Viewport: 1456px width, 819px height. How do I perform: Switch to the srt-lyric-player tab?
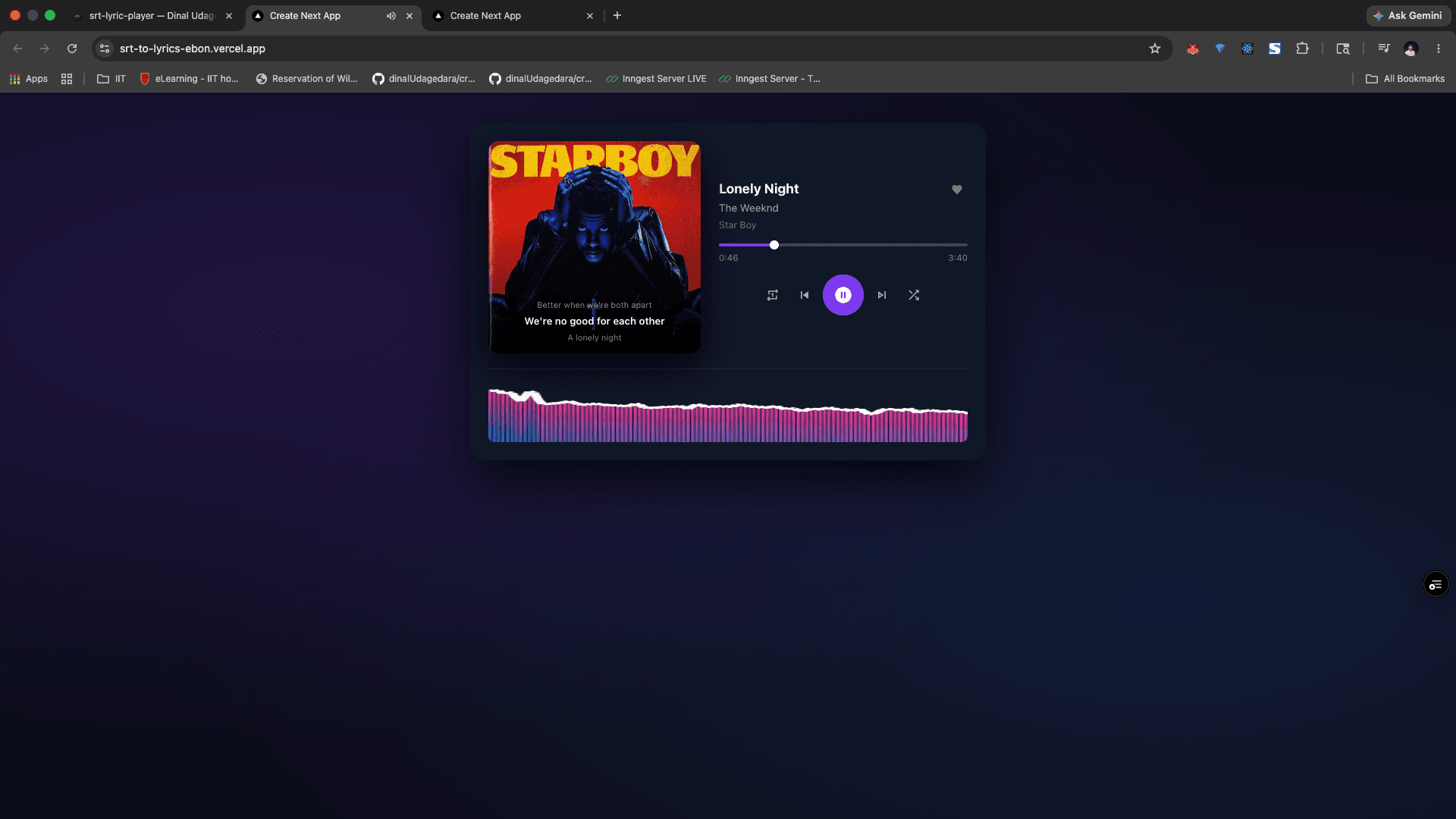click(152, 15)
